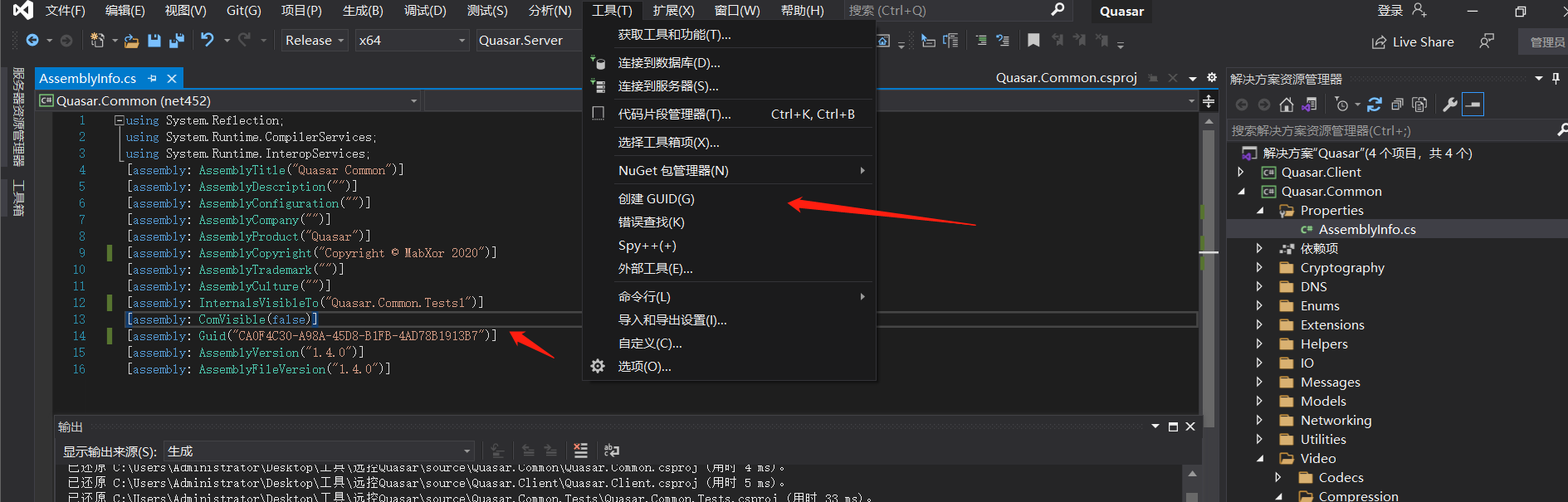Click the search magnifier in title bar
The width and height of the screenshot is (1568, 502).
click(1058, 10)
